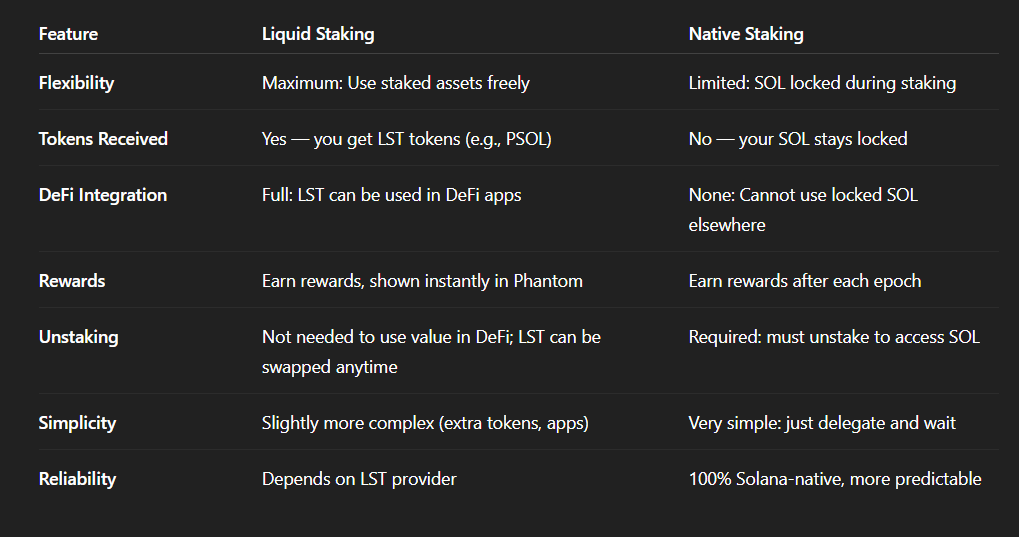The width and height of the screenshot is (1019, 537).
Task: Click the Liquid Staking column header
Action: (318, 34)
